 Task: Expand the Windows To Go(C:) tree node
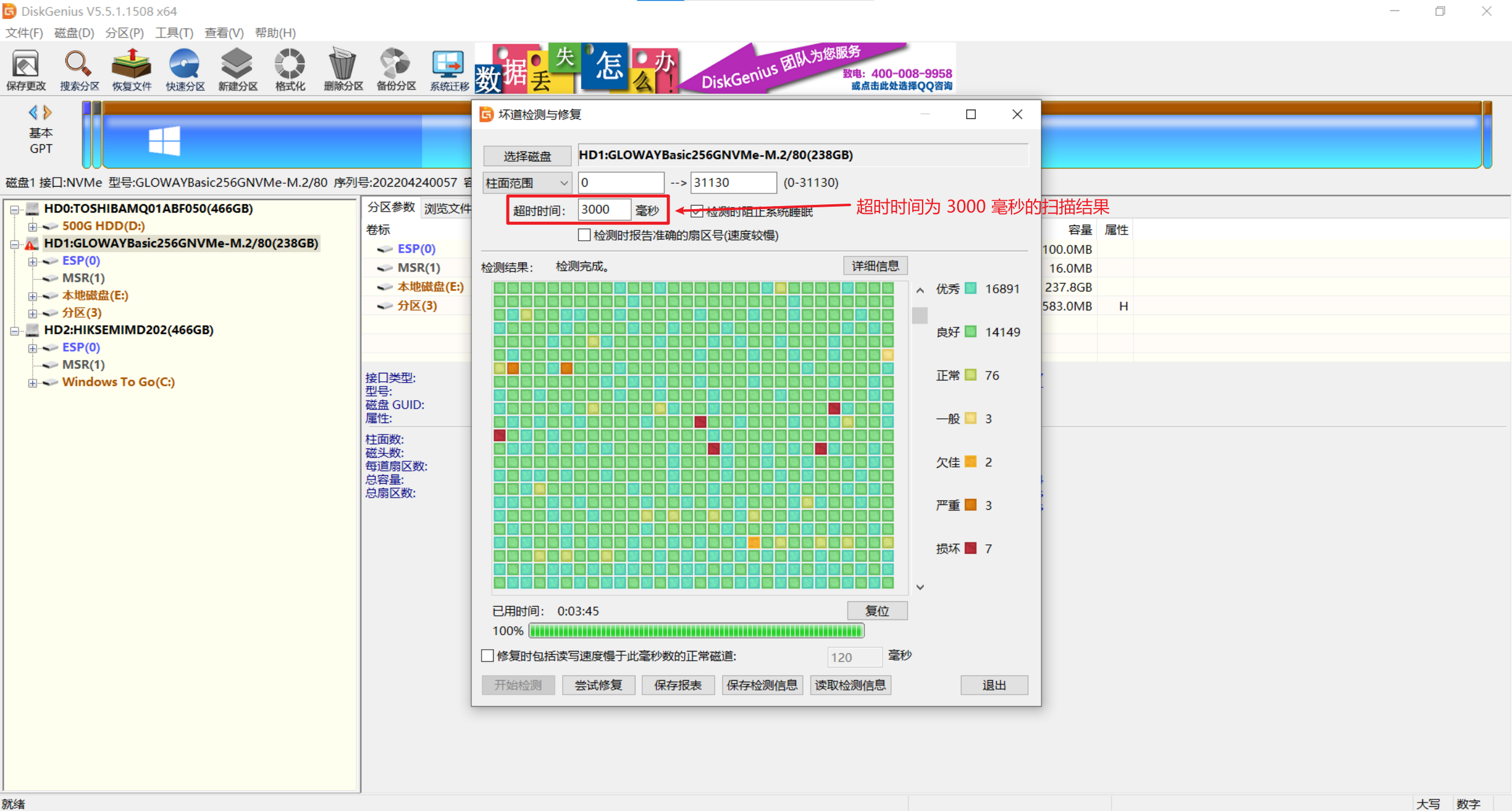pos(33,382)
